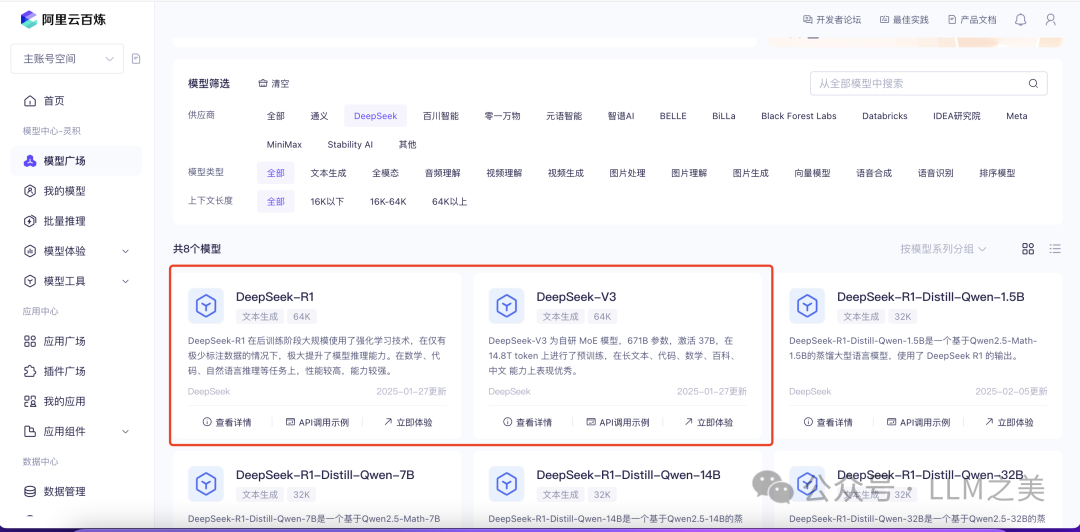The width and height of the screenshot is (1080, 532).
Task: Click 立即体验 on DeepSeek-R1 card
Action: pos(408,422)
